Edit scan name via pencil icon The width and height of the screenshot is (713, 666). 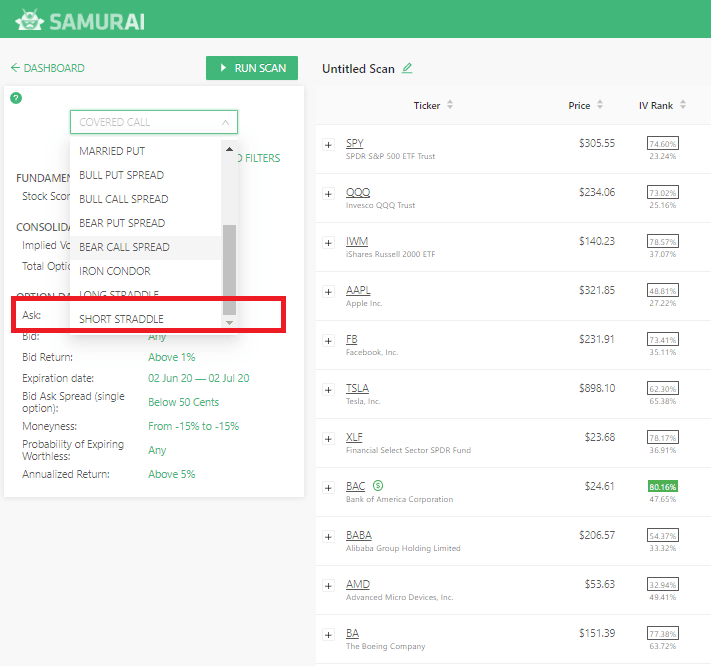[x=407, y=68]
